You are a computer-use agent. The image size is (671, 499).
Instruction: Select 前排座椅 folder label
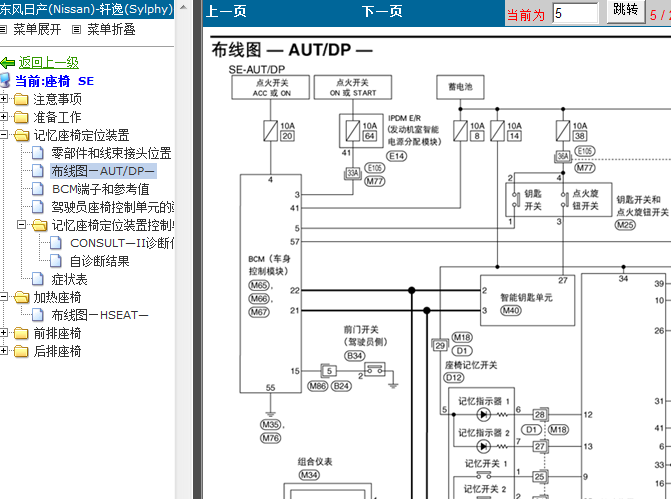pyautogui.click(x=57, y=333)
